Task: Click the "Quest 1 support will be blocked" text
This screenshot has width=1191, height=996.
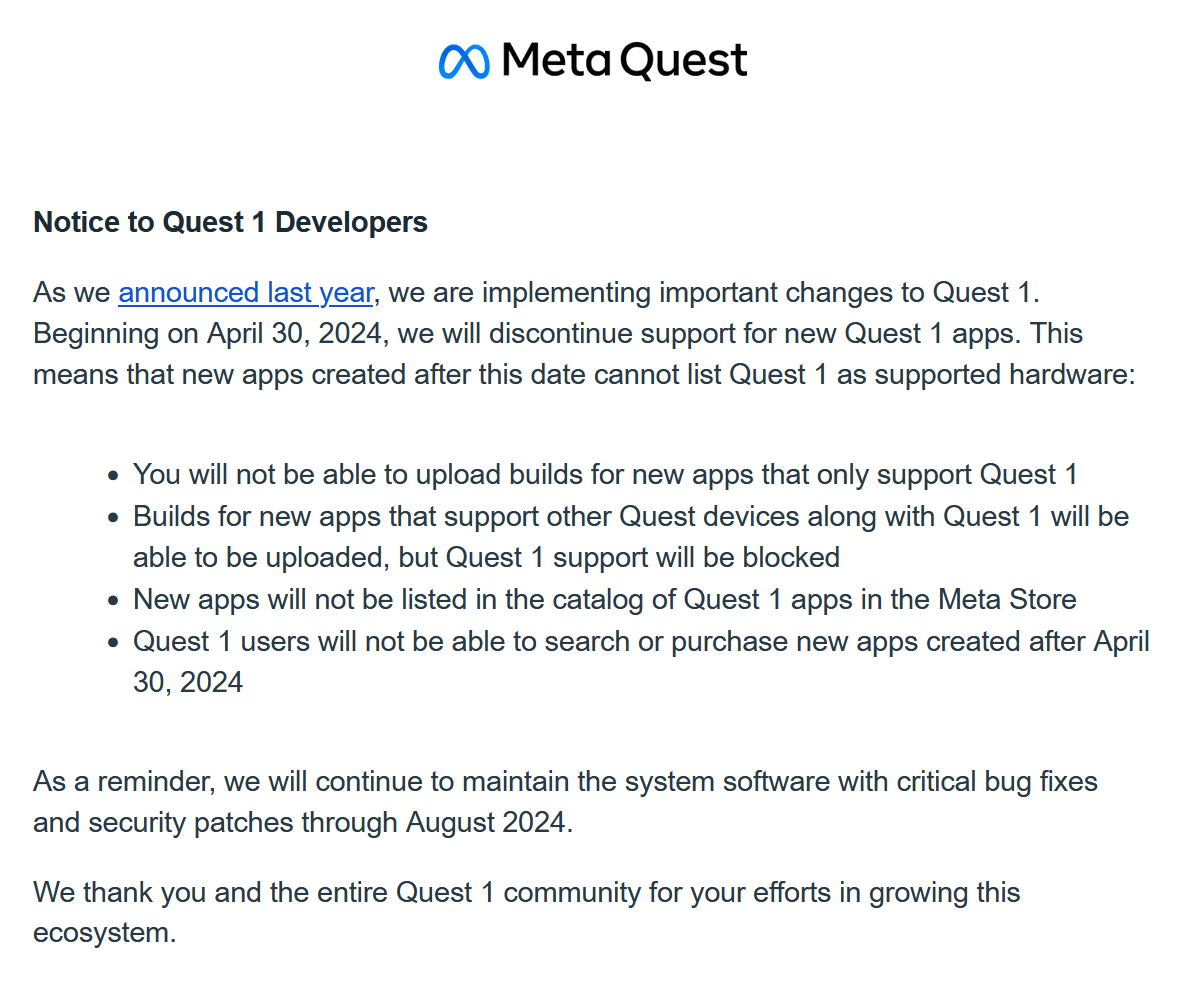Action: point(642,557)
